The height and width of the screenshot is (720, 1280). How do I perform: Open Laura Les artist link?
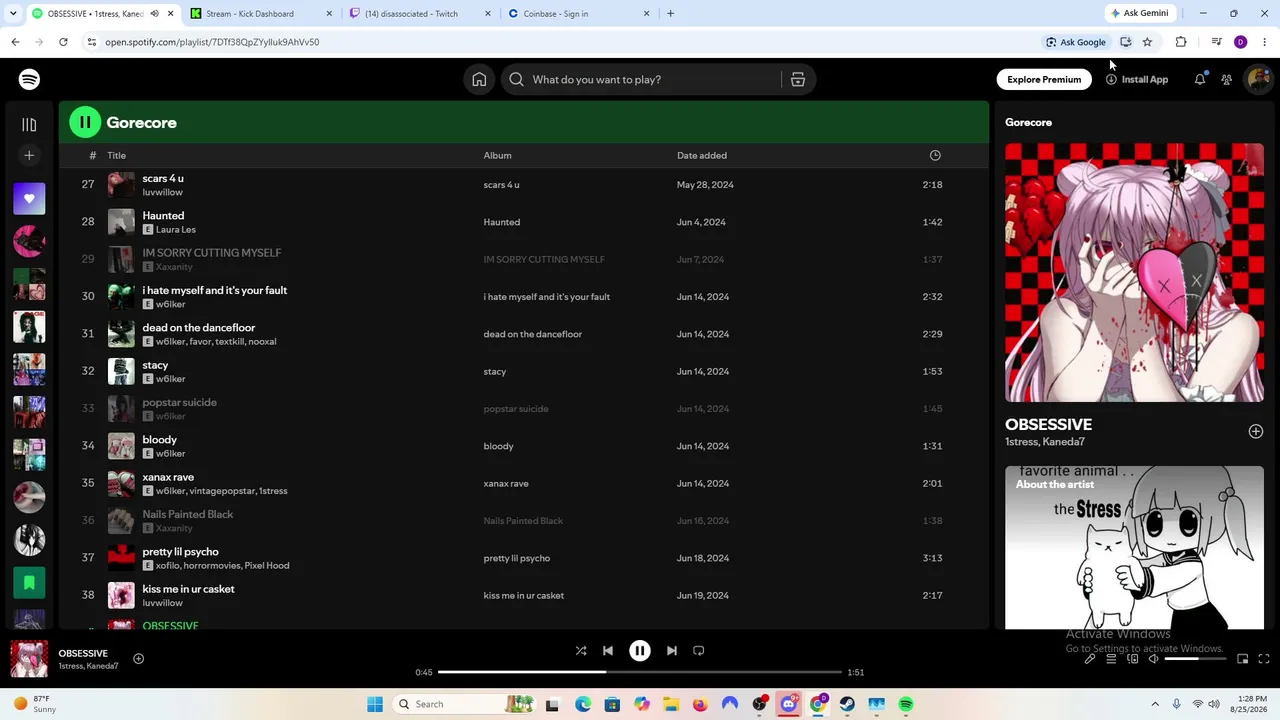[175, 229]
